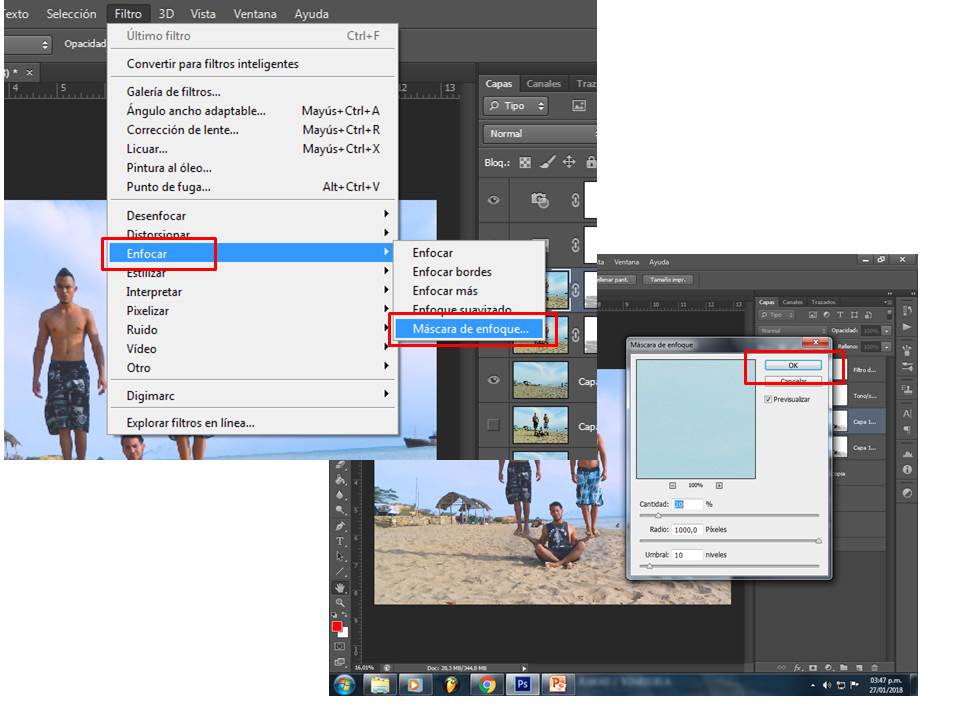Screen dimensions: 960x720
Task: Open the screen mode icon in toolbox
Action: 340,662
